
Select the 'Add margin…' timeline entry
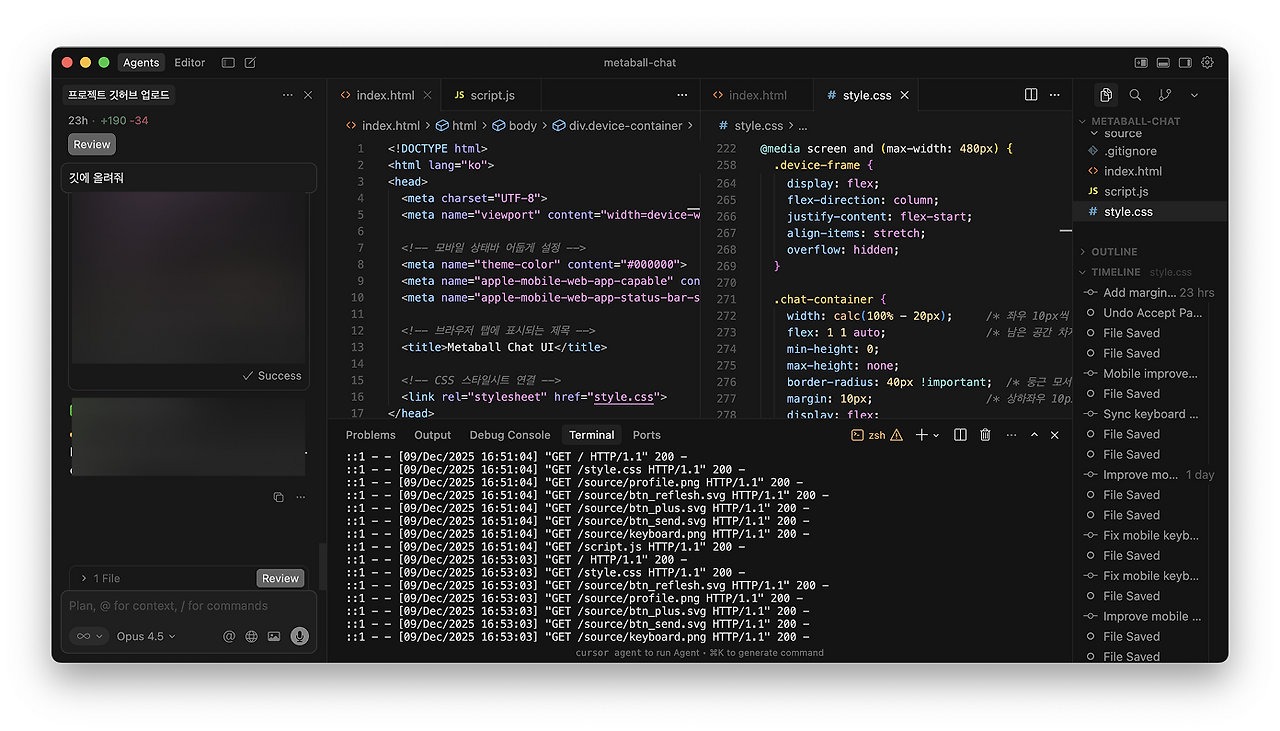coord(1150,293)
